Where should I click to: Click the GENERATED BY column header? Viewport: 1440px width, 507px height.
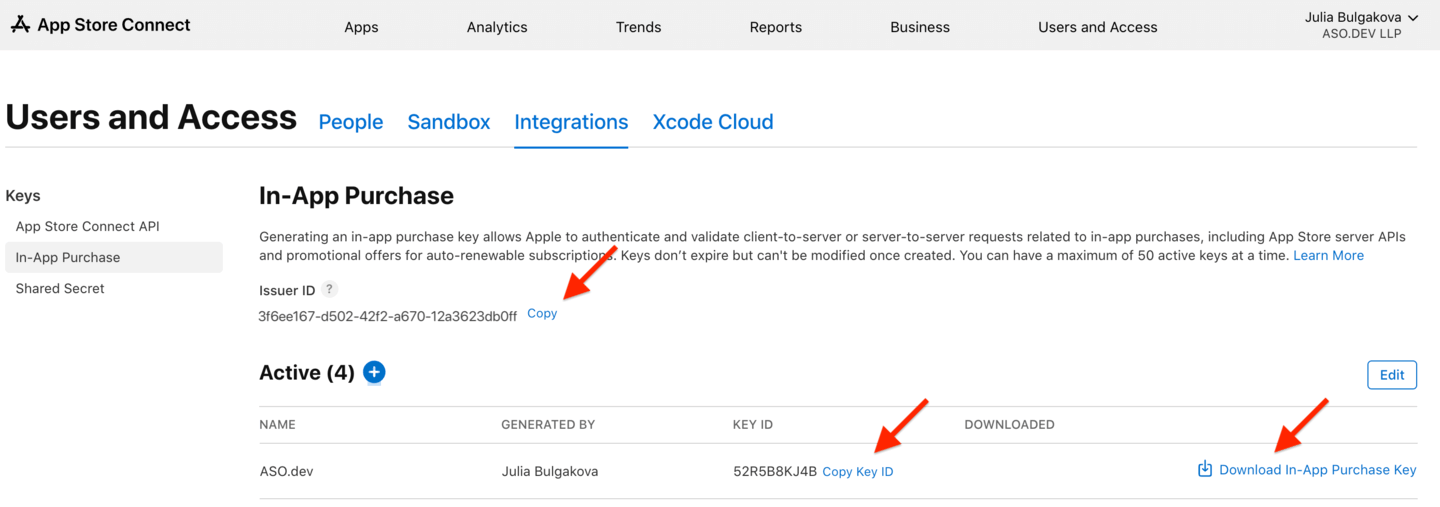[x=548, y=424]
